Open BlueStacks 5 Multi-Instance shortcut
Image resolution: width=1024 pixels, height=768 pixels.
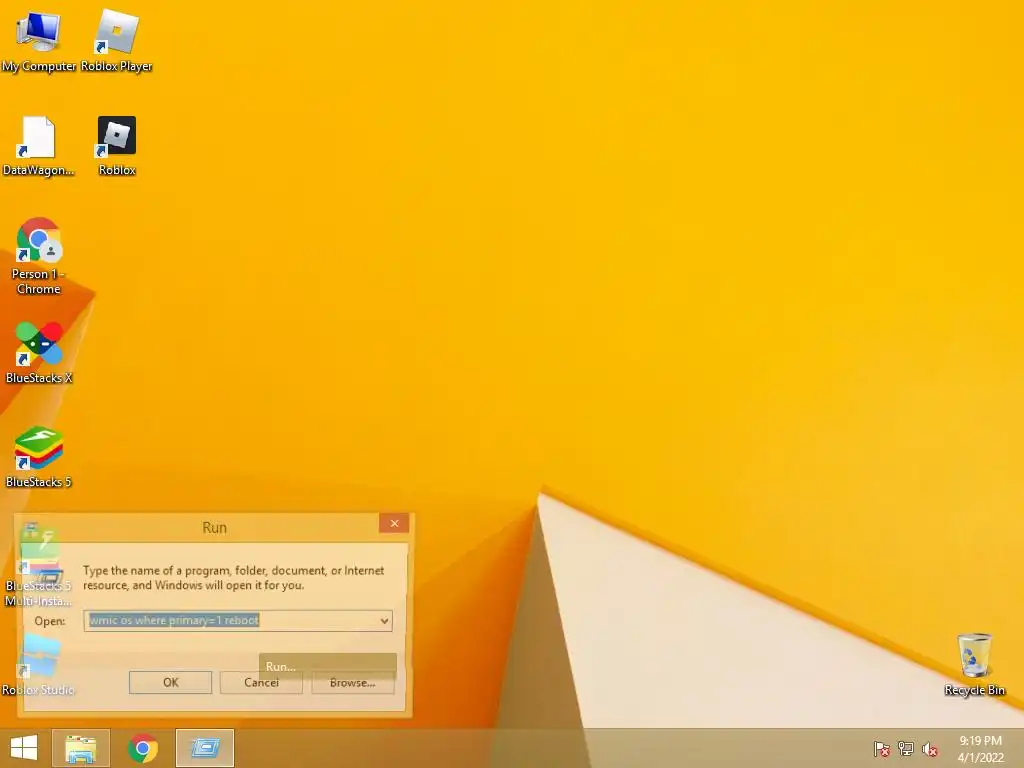[x=39, y=567]
